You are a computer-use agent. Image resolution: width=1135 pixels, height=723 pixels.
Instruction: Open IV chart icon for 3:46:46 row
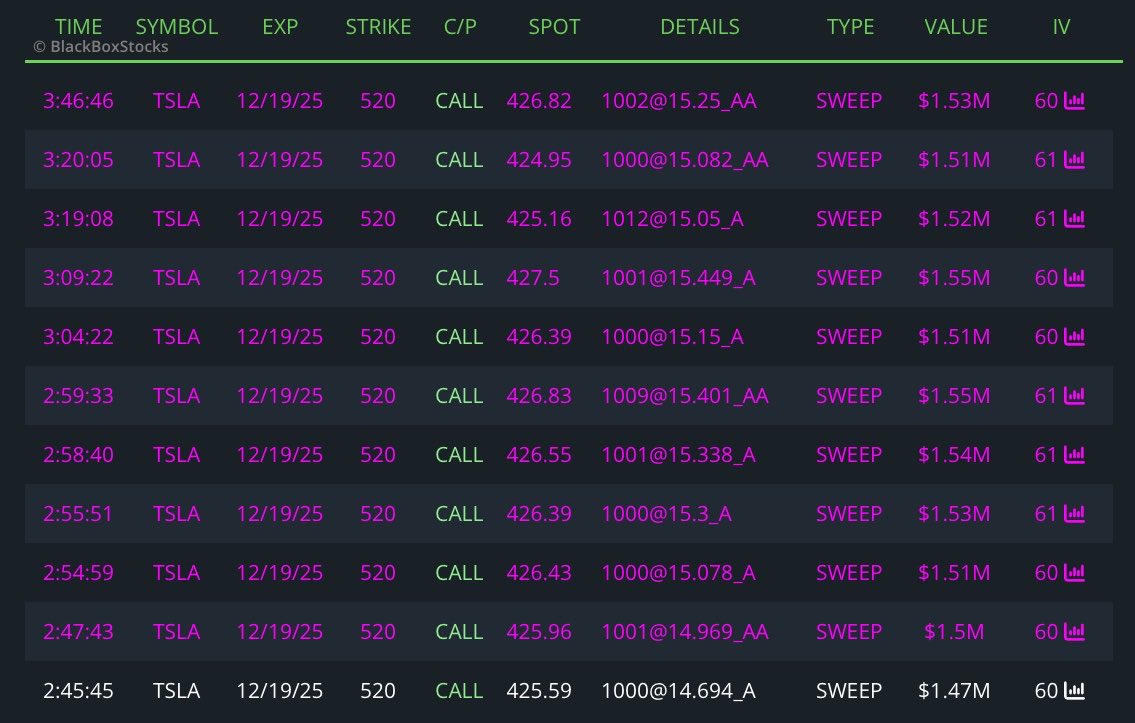[1074, 101]
